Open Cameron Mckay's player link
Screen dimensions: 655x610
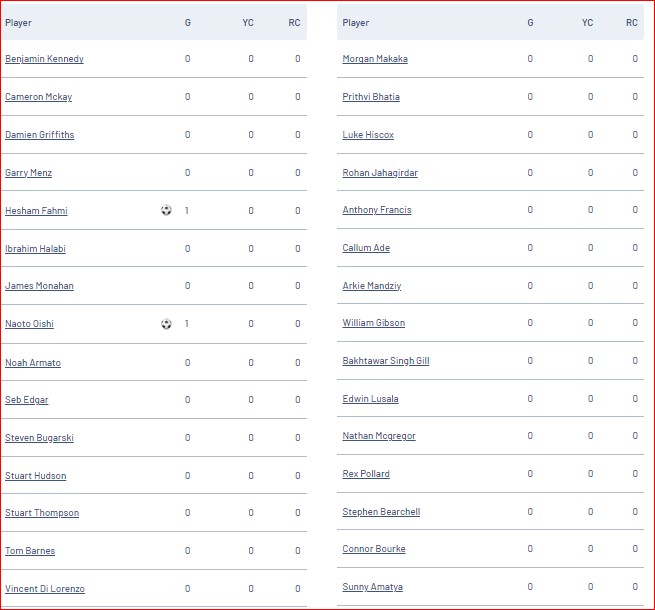tap(38, 97)
